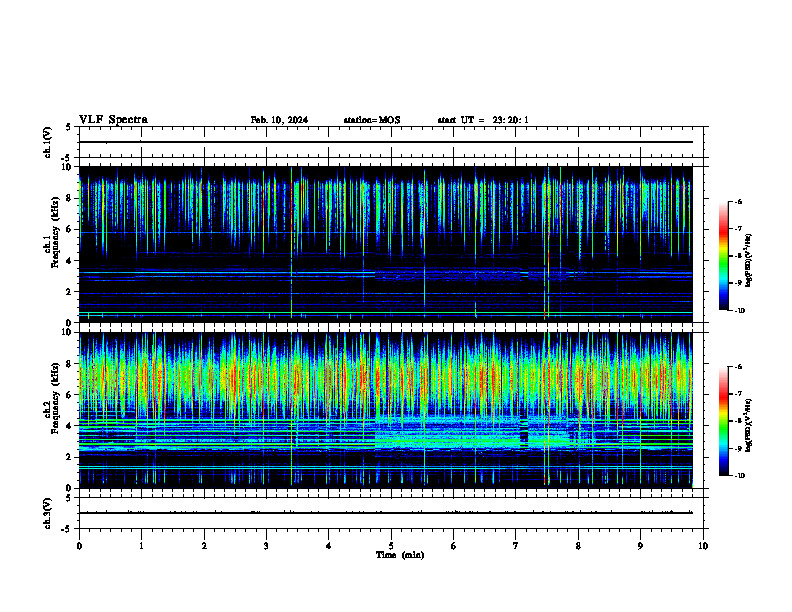Click the "Time (min)" x-axis title
Viewport: 792px width, 612px height.
point(400,555)
